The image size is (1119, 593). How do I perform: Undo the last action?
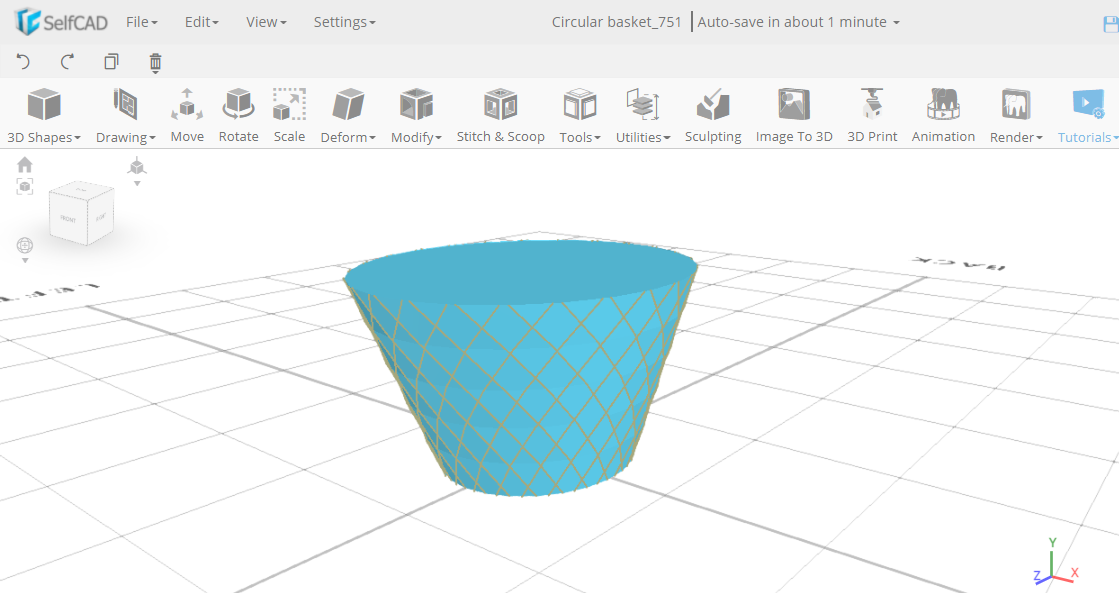[x=23, y=62]
